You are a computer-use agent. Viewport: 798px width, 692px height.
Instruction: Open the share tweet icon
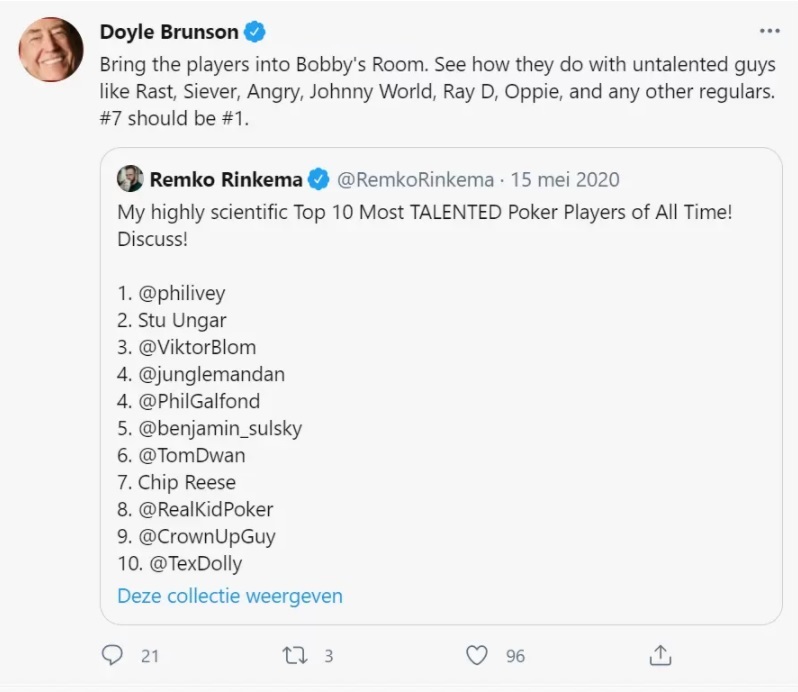660,655
